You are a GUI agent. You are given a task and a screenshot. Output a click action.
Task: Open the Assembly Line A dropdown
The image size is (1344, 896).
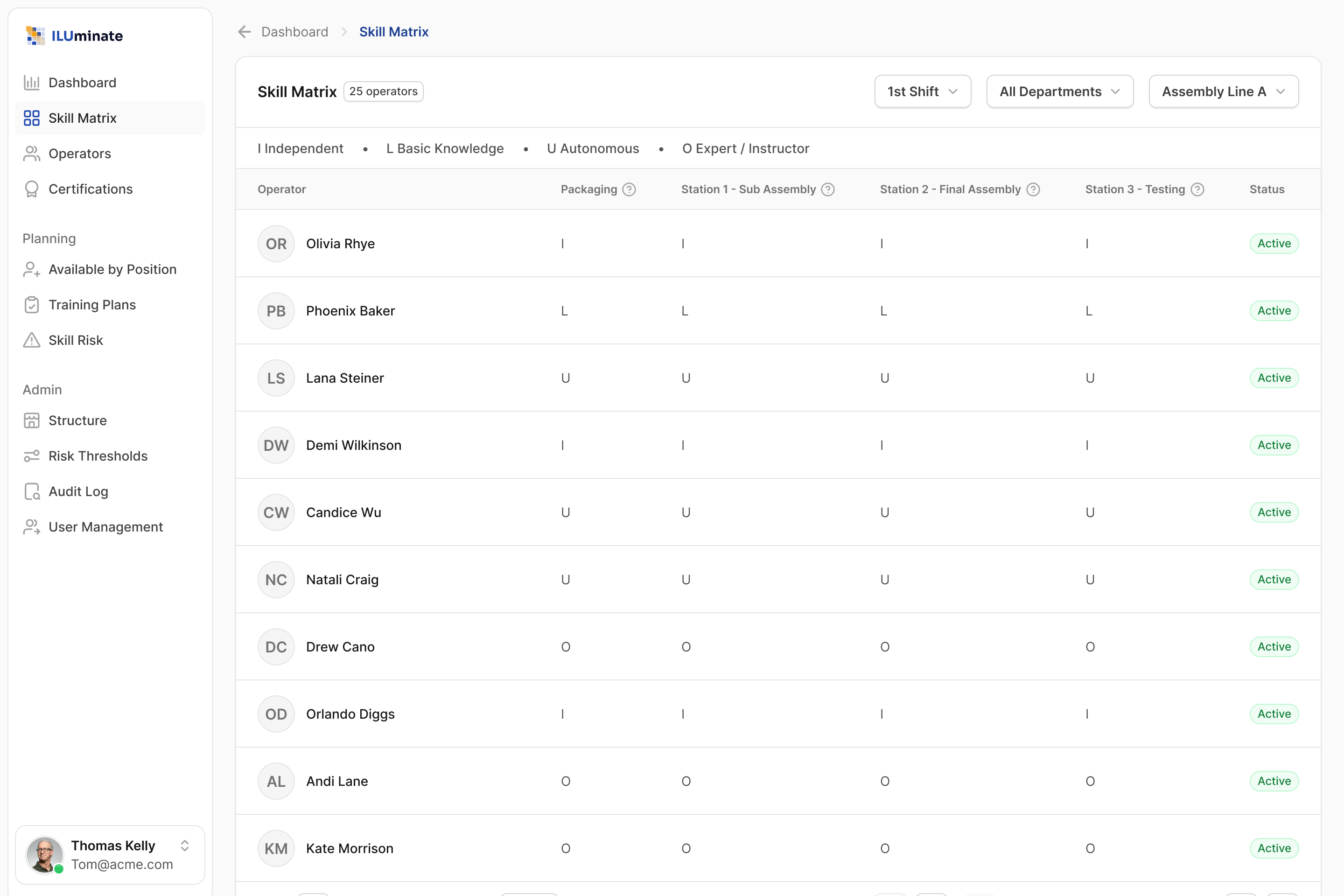pos(1224,91)
